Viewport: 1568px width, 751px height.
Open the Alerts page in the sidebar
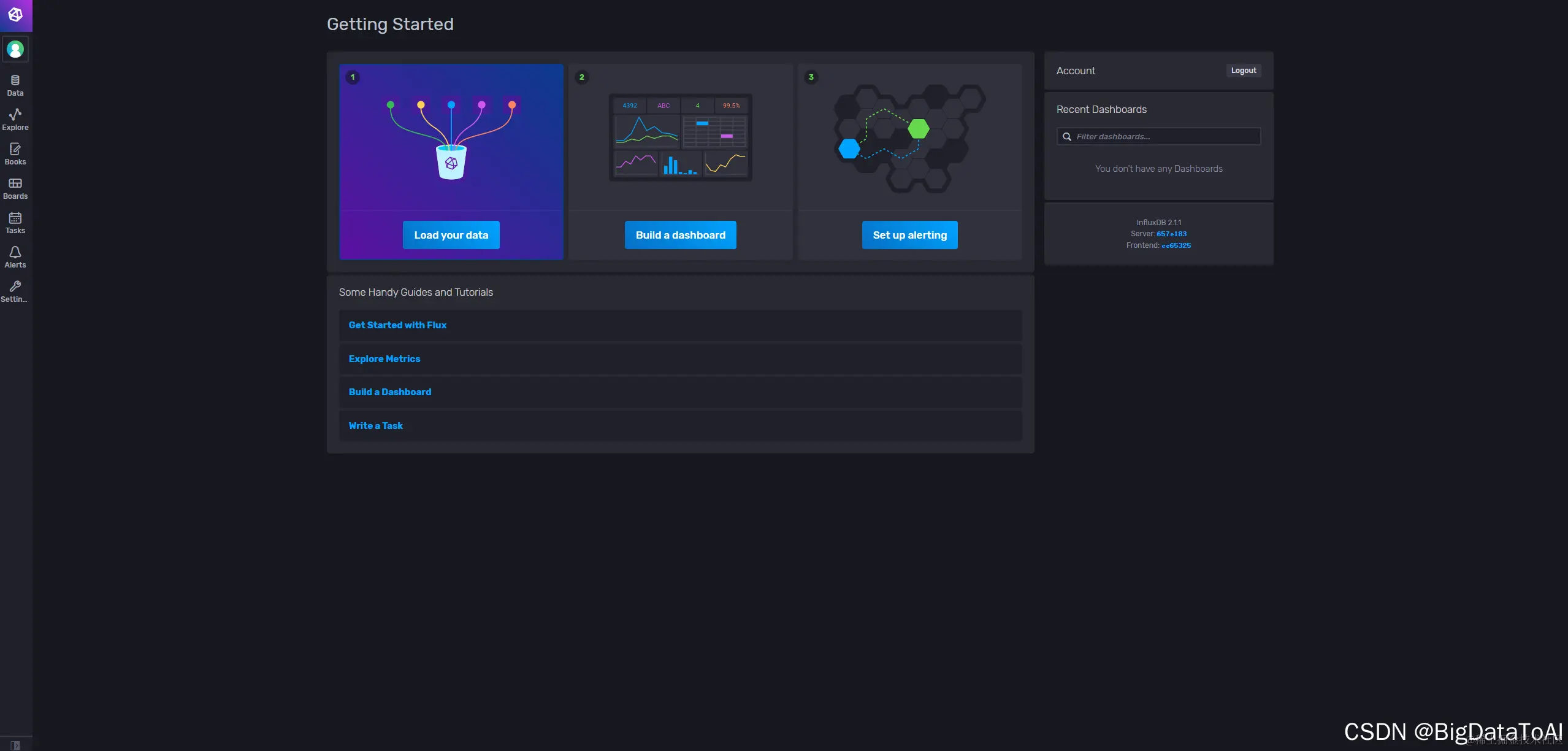click(15, 257)
